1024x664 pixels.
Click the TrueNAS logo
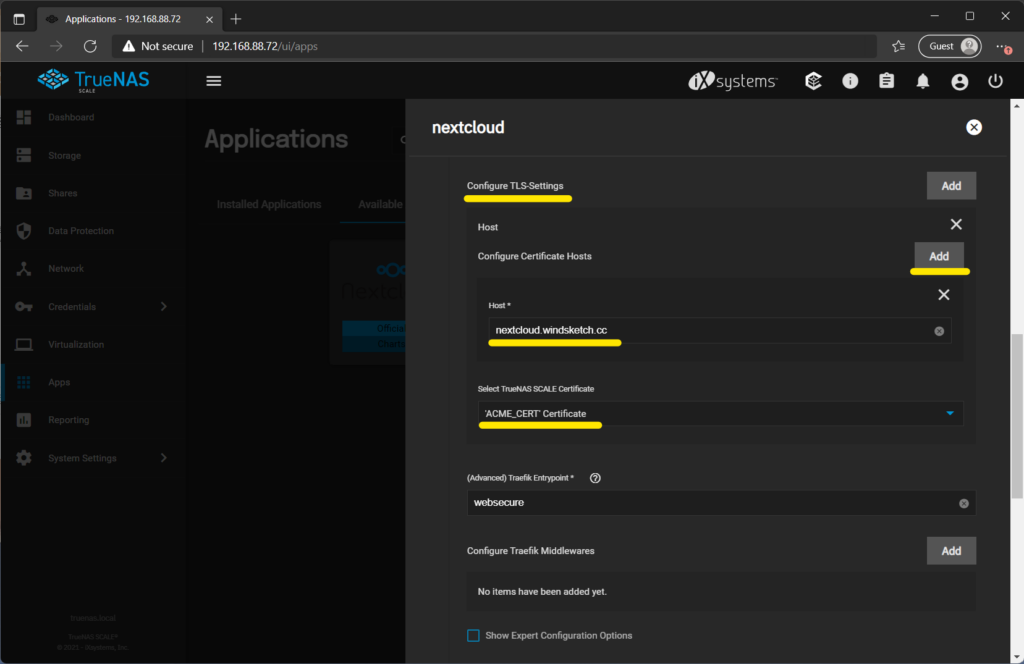pyautogui.click(x=93, y=80)
